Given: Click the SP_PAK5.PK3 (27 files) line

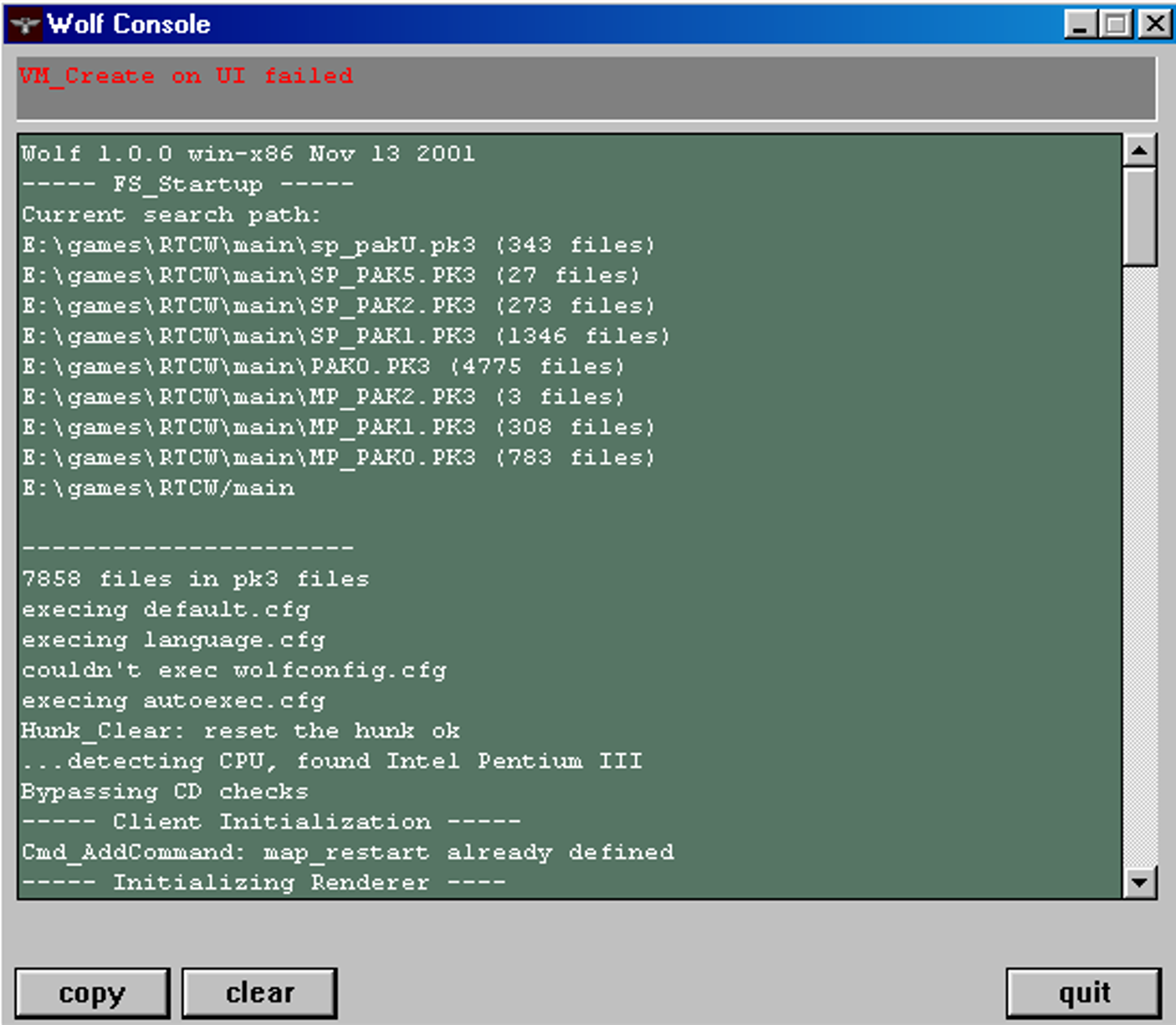Looking at the screenshot, I should pos(330,275).
